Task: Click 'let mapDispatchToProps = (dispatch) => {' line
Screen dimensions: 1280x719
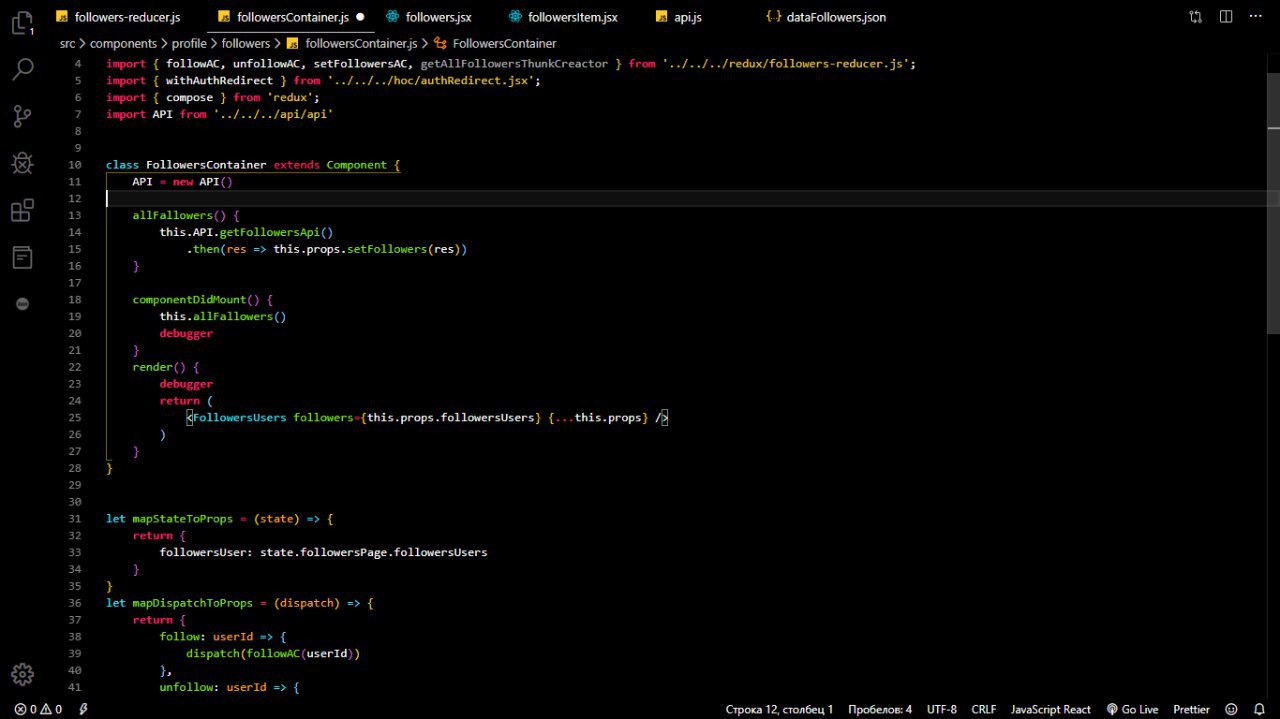Action: 240,603
